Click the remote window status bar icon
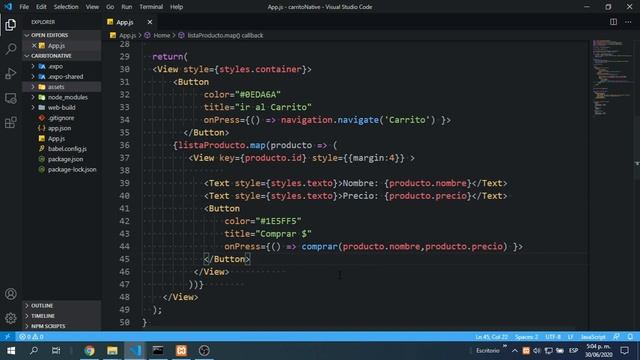The image size is (640, 360). [7, 337]
